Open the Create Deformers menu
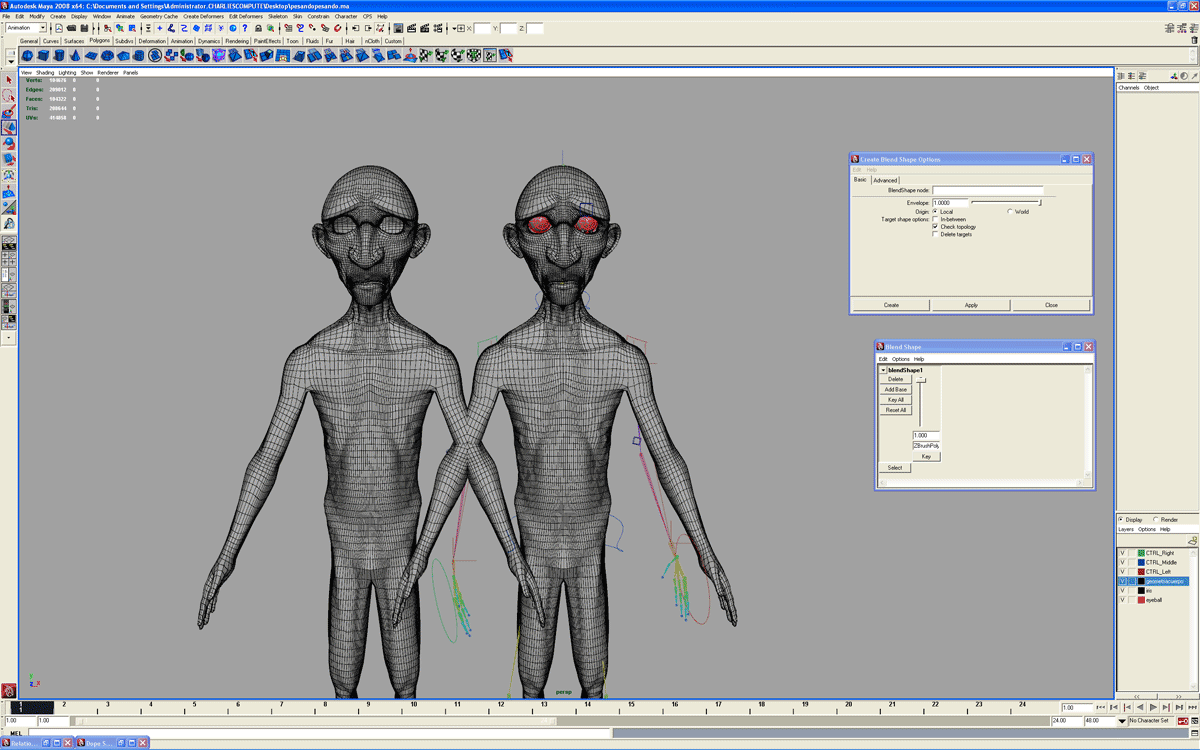The image size is (1200, 750). pyautogui.click(x=203, y=16)
